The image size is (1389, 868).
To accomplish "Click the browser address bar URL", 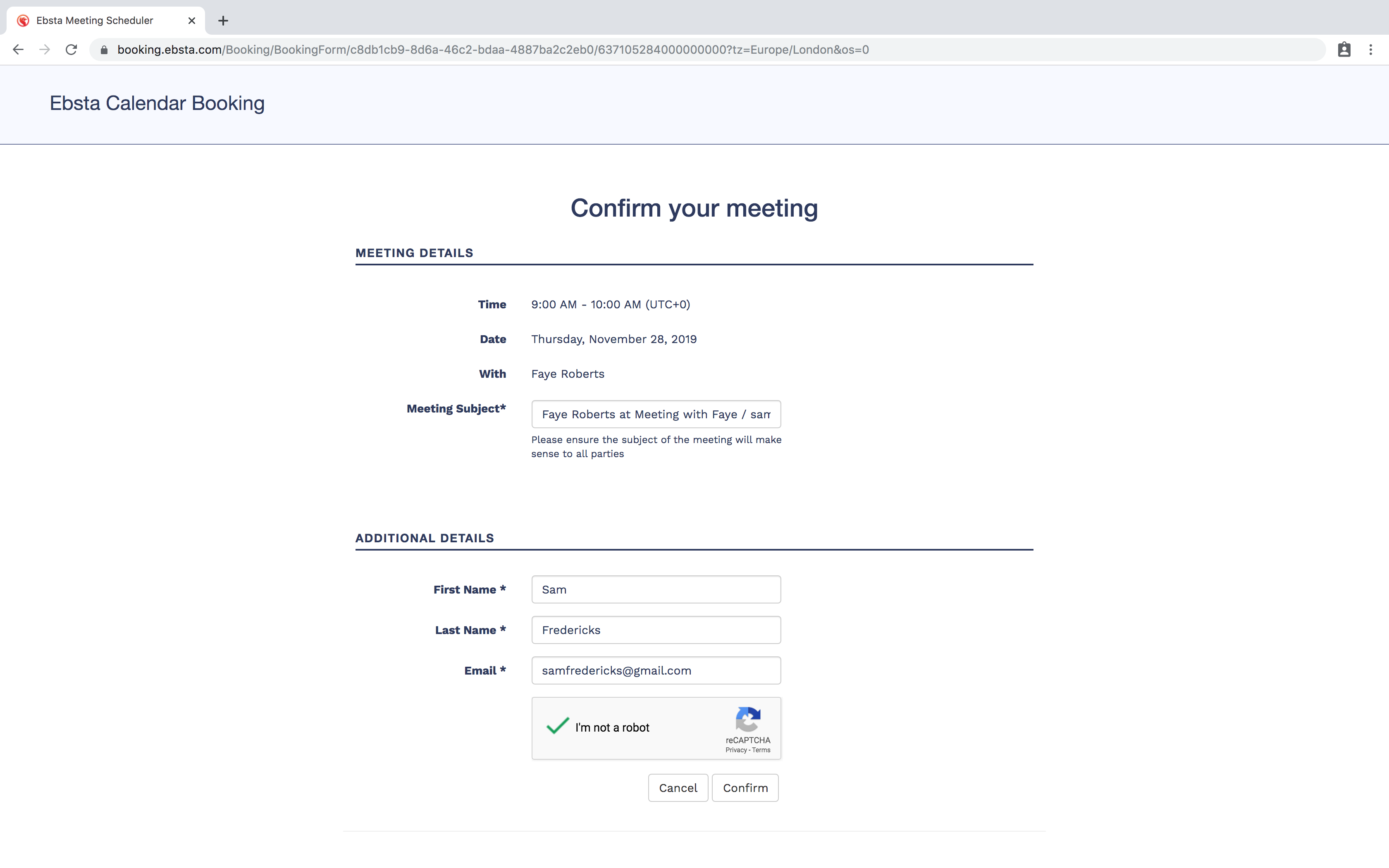I will pos(492,50).
